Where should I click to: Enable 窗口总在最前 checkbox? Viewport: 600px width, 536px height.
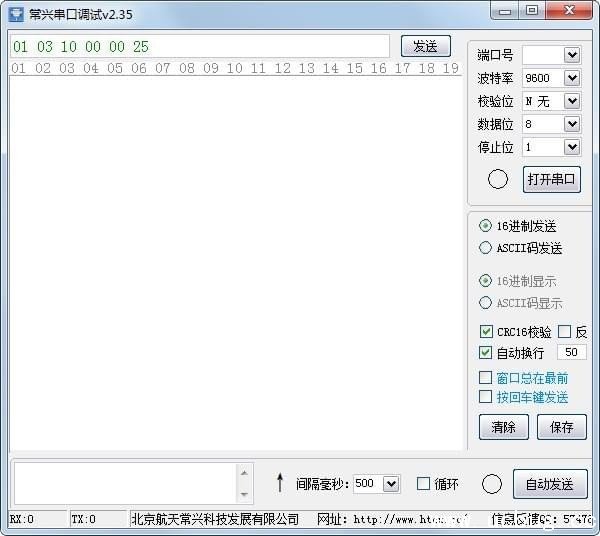[486, 378]
